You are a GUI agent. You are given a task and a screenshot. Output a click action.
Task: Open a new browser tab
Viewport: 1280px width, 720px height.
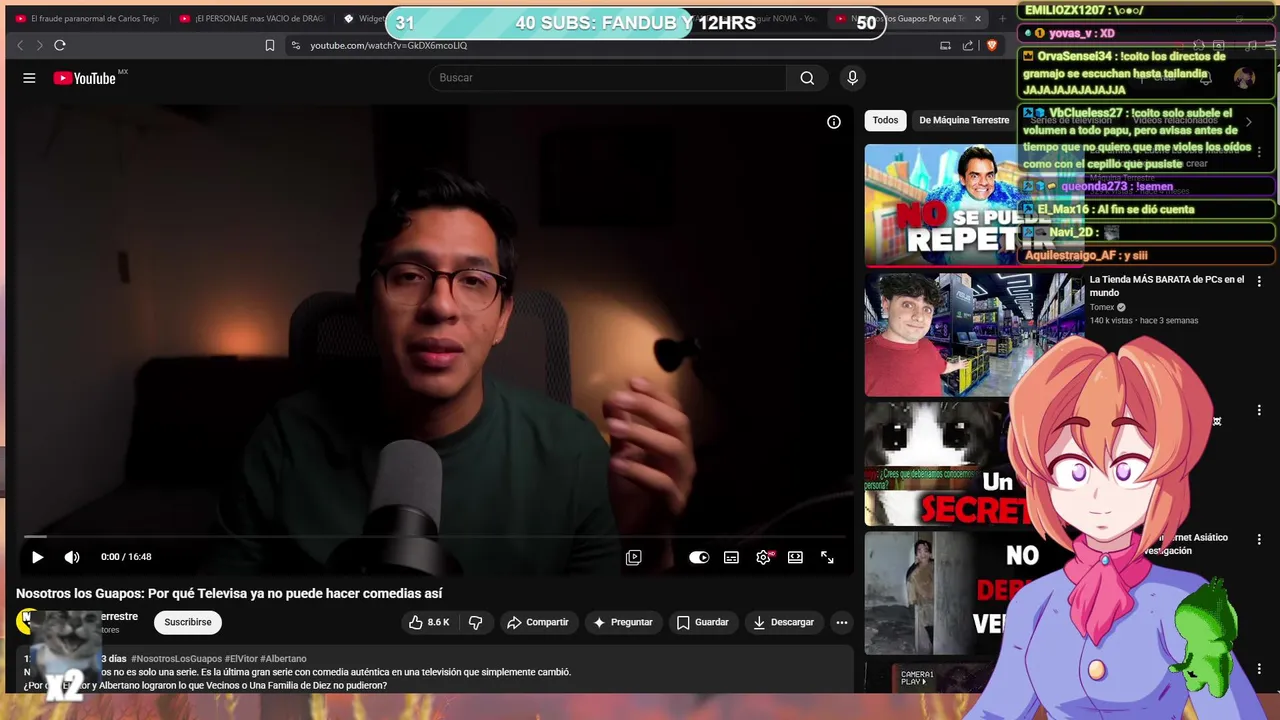coord(1003,18)
